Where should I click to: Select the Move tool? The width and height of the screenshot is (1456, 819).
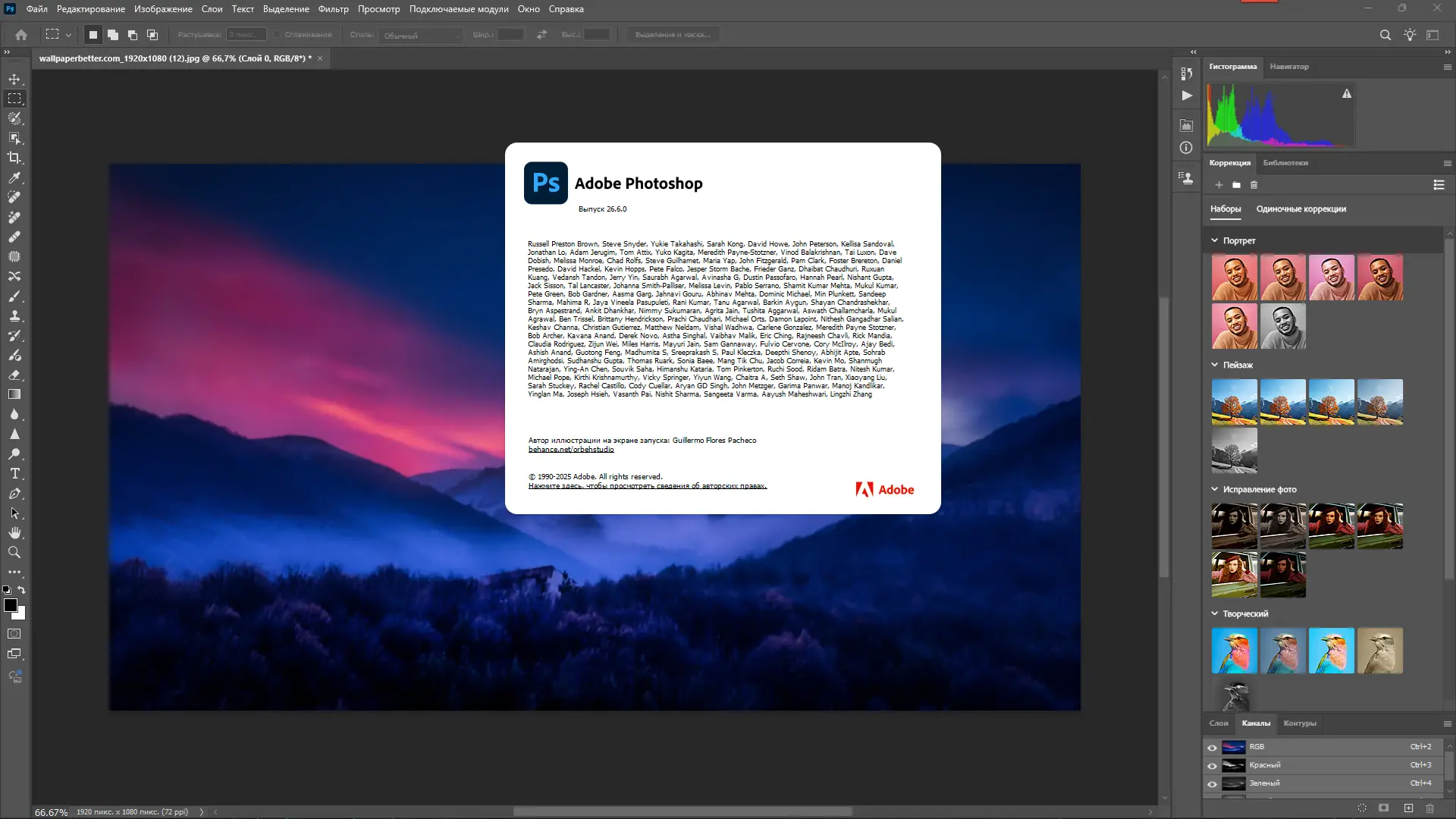[x=14, y=79]
